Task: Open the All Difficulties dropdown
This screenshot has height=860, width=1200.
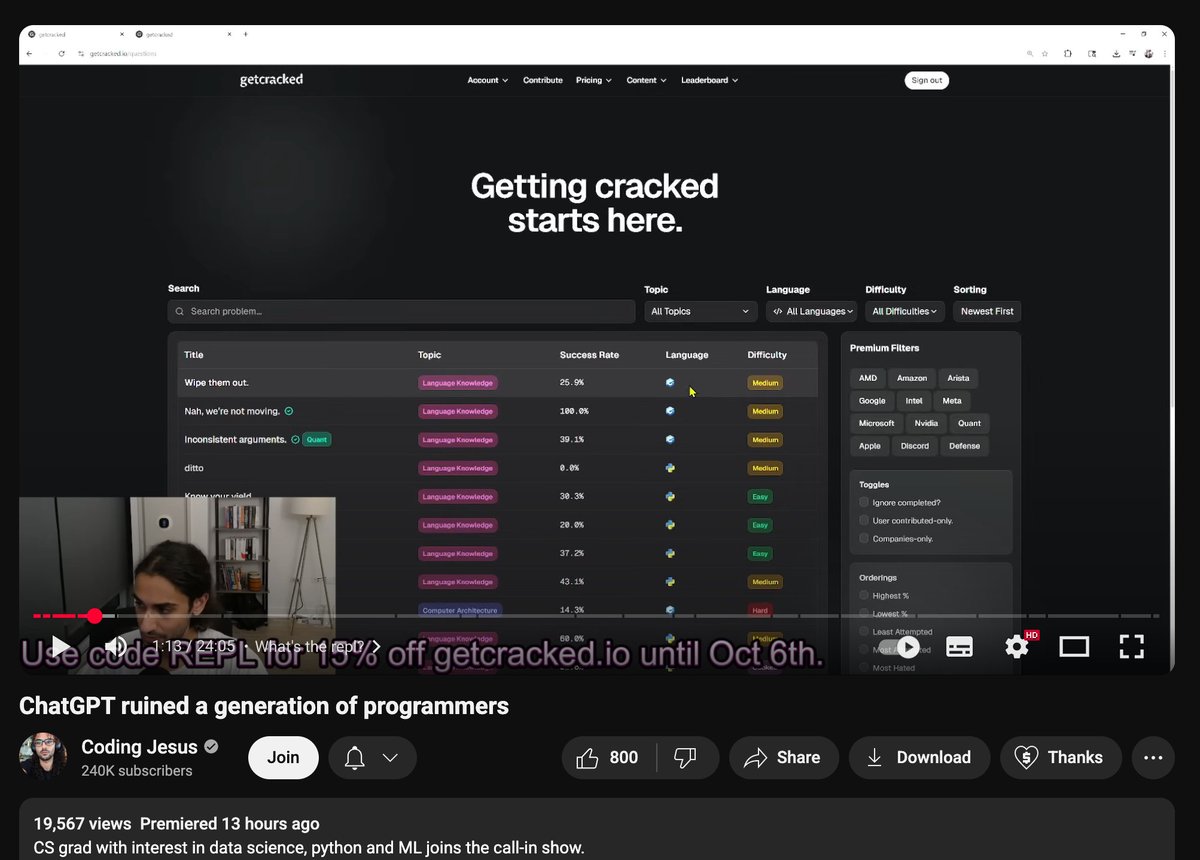Action: pos(904,311)
